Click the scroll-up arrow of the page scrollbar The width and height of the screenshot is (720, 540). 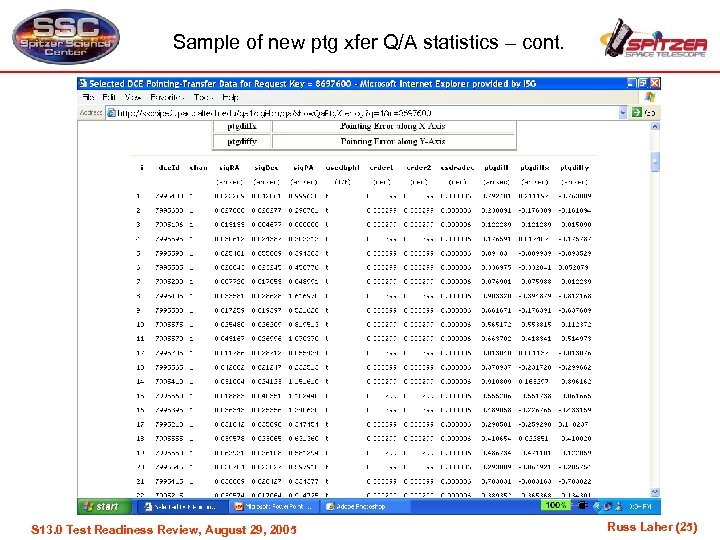[x=655, y=126]
